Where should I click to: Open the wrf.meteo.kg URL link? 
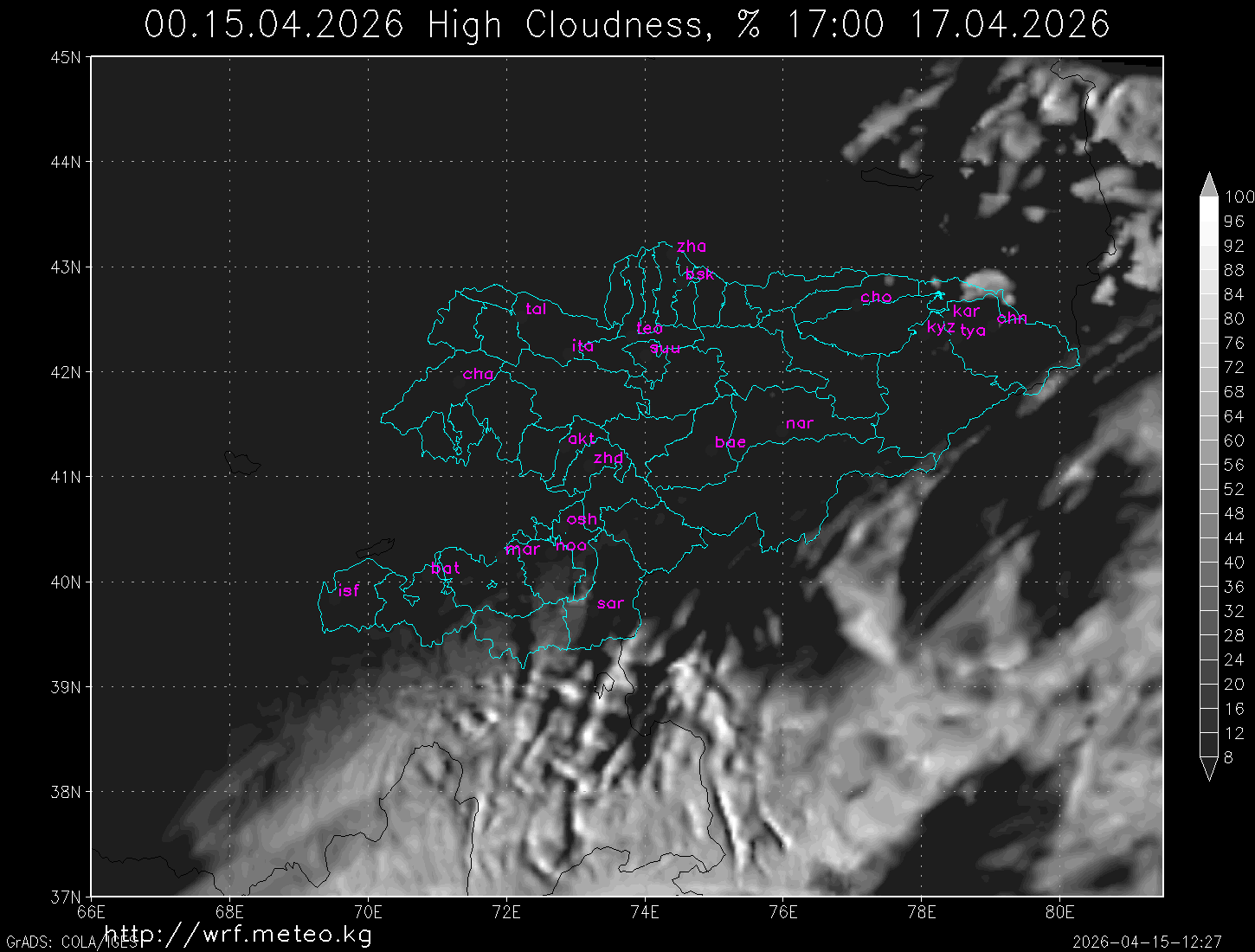click(x=238, y=934)
